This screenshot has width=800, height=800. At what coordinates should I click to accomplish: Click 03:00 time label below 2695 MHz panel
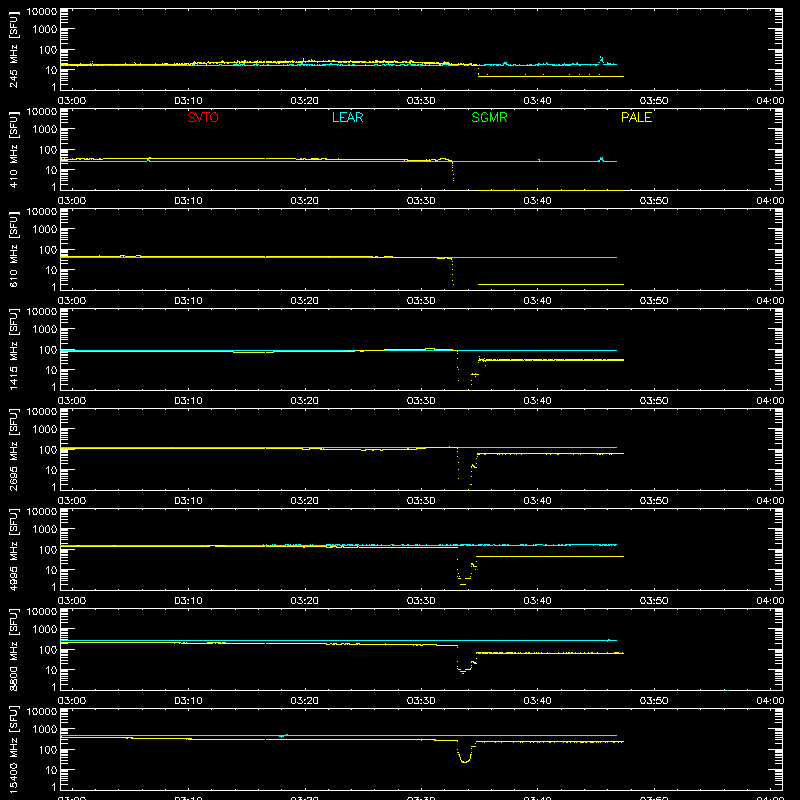[72, 501]
